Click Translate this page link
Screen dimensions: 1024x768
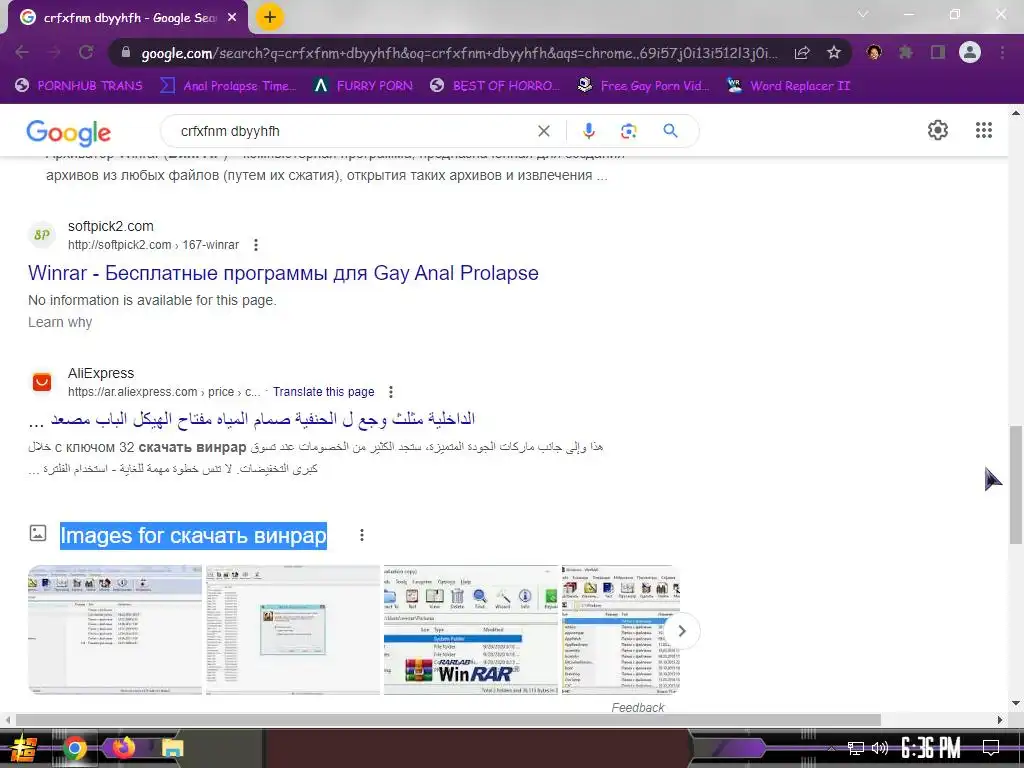click(324, 392)
